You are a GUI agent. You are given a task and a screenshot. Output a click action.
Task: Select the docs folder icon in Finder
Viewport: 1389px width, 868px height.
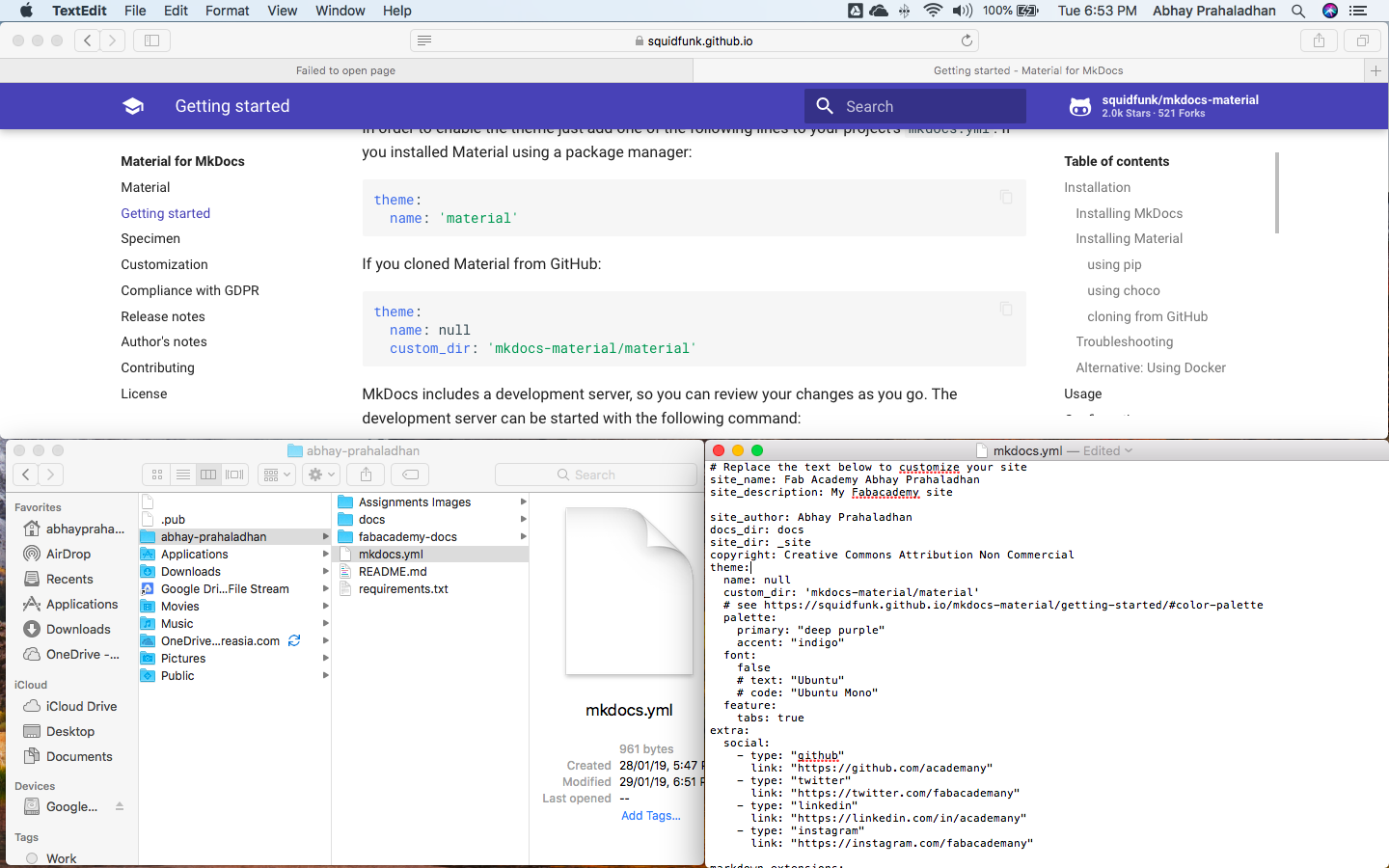[x=345, y=519]
